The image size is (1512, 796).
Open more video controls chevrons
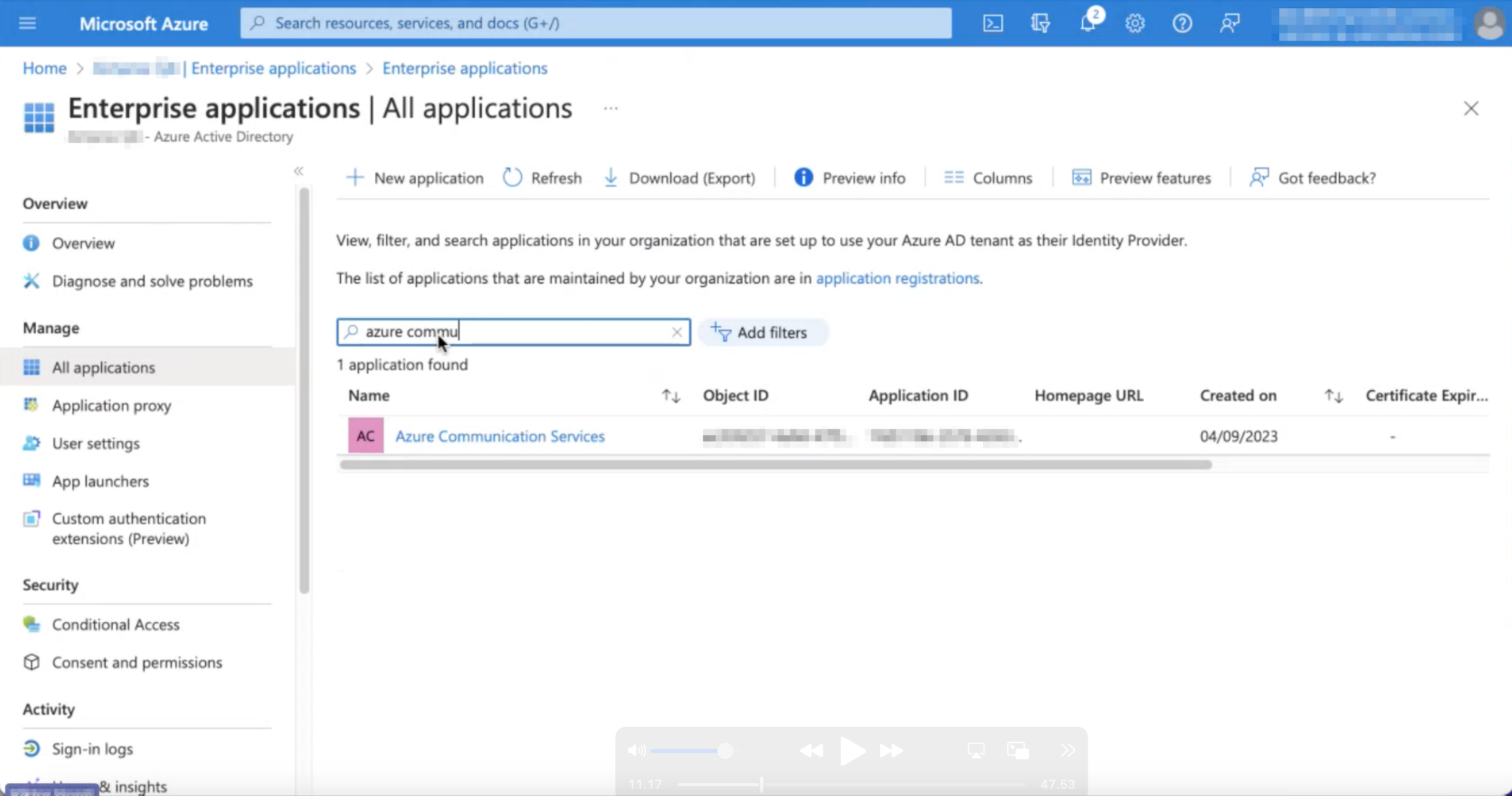1068,751
